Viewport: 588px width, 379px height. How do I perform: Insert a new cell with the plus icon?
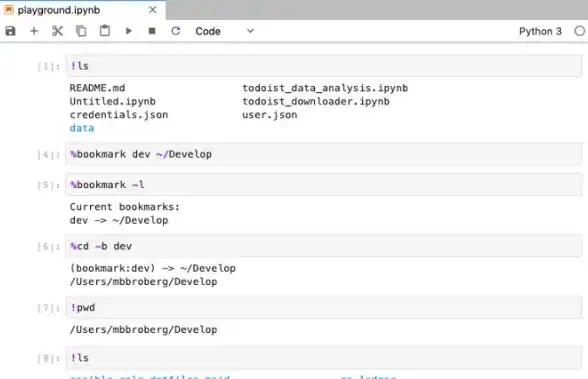(34, 31)
